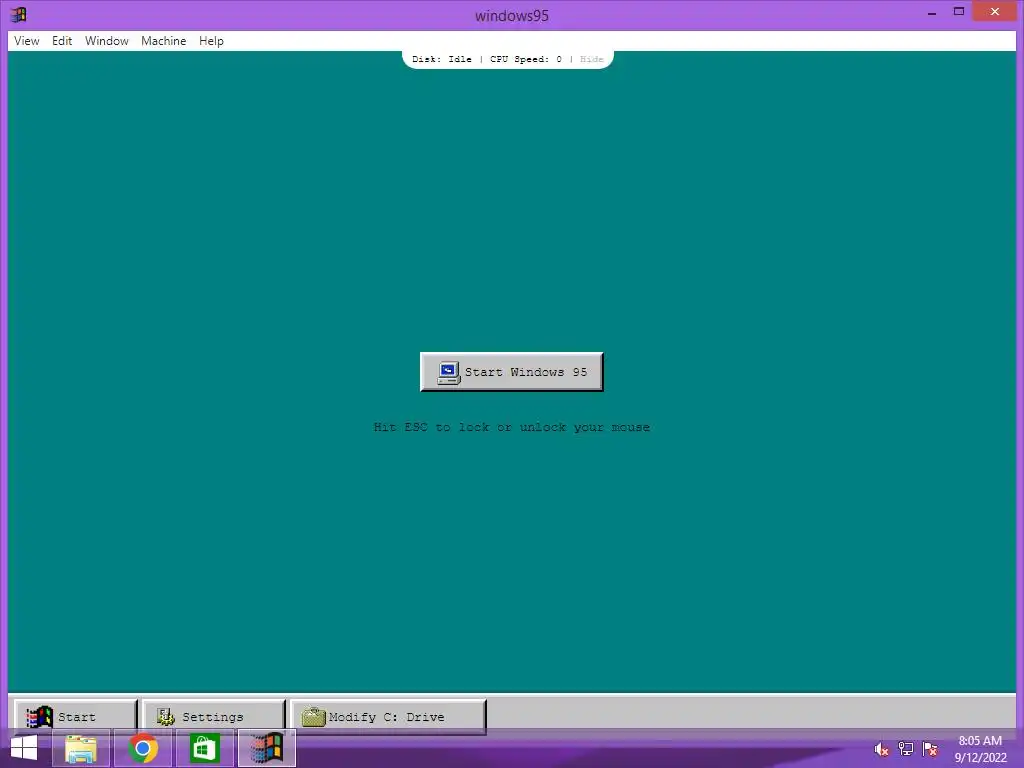1024x768 pixels.
Task: Click the gear icon on Settings tab
Action: click(x=166, y=716)
